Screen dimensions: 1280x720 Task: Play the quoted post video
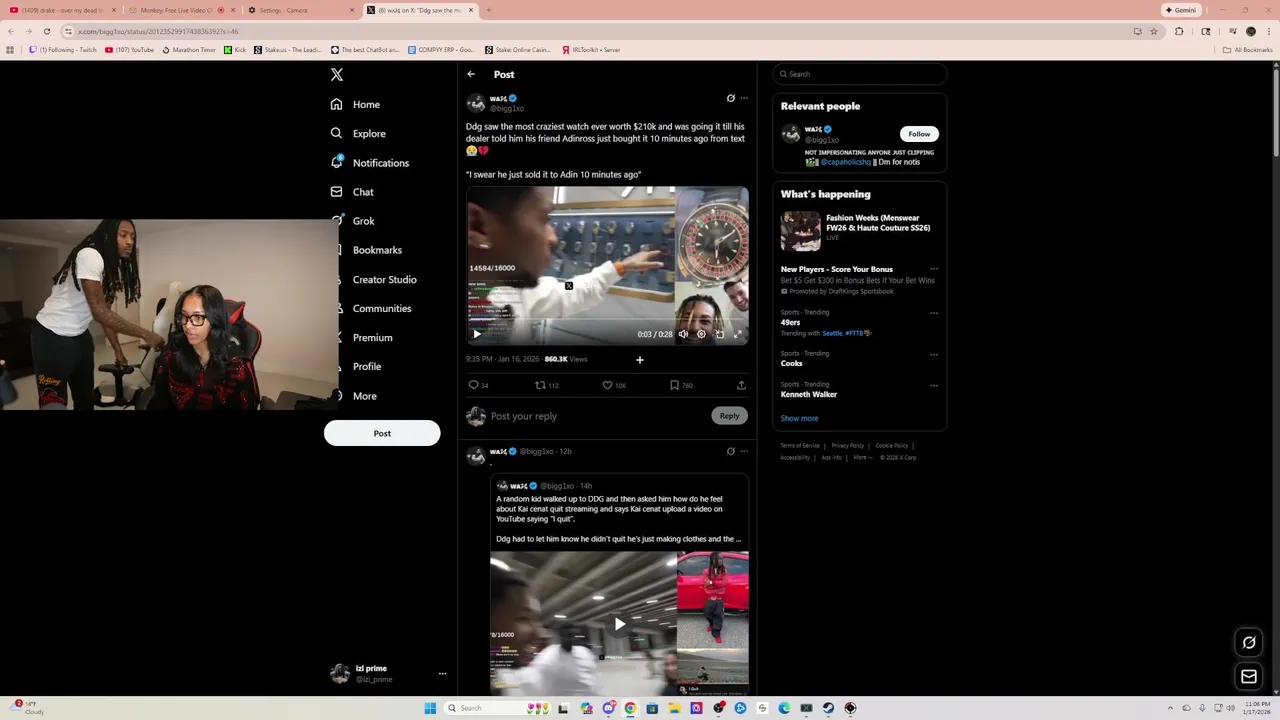click(x=619, y=624)
